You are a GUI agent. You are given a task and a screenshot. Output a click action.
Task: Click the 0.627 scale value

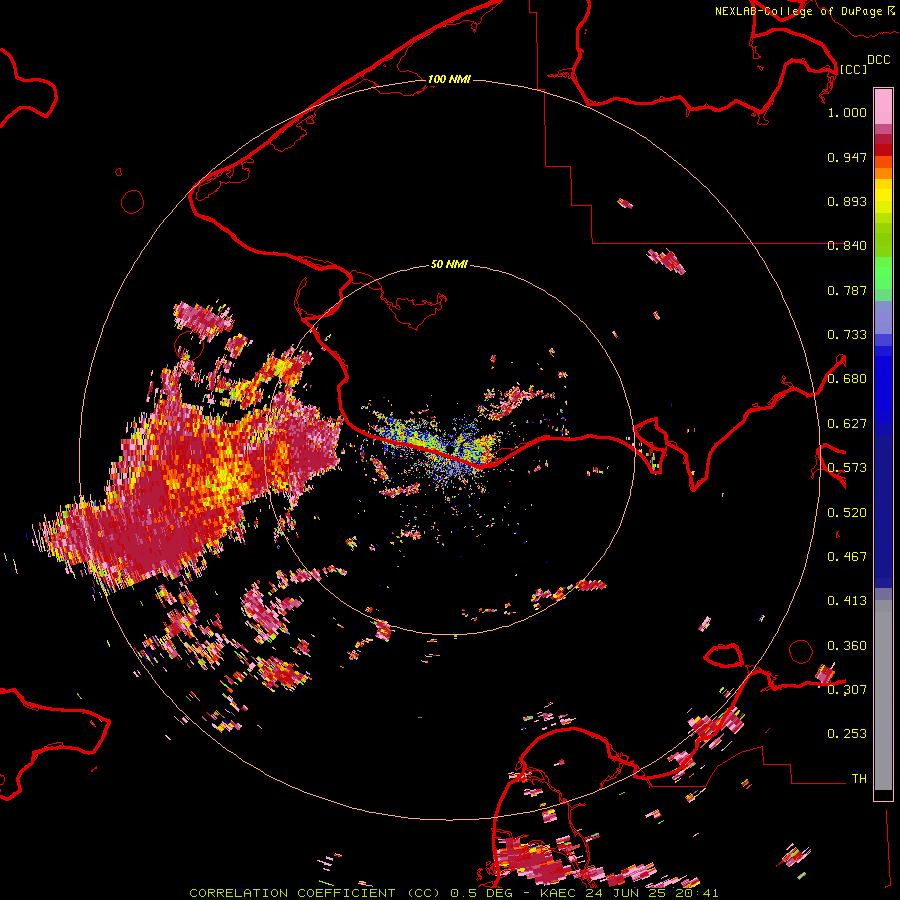[x=847, y=424]
